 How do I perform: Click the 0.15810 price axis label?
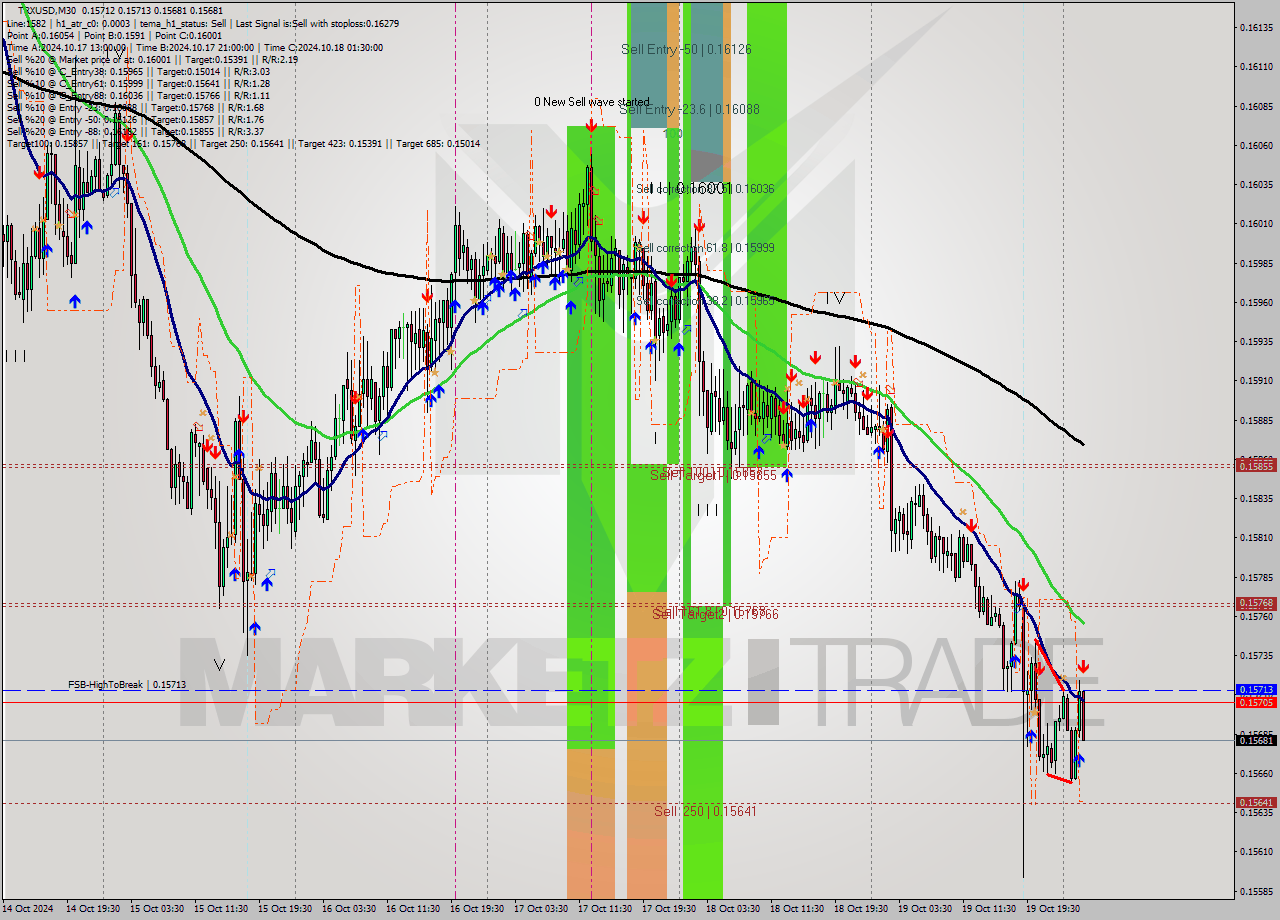pyautogui.click(x=1256, y=538)
